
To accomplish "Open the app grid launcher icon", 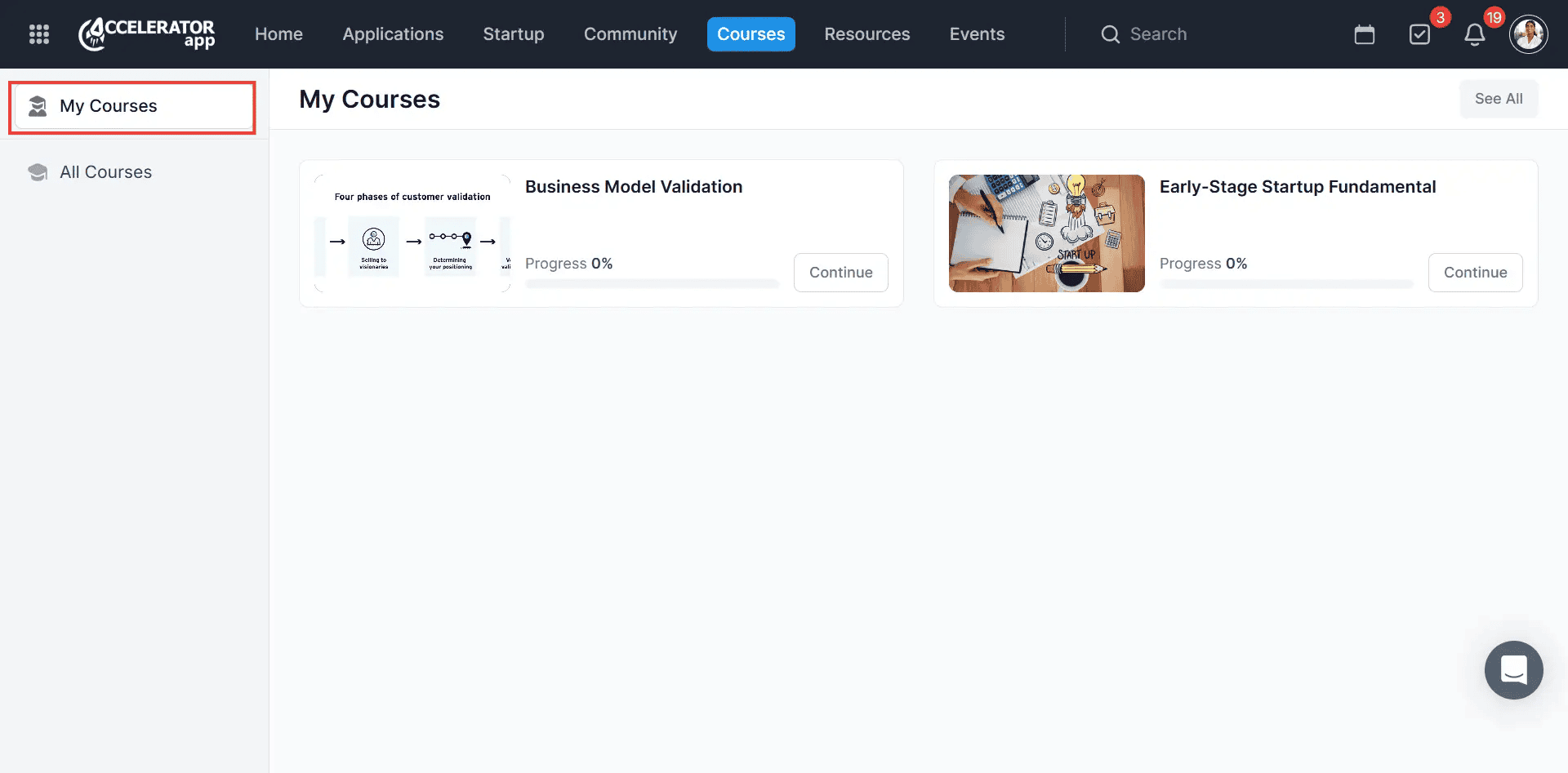I will point(38,34).
